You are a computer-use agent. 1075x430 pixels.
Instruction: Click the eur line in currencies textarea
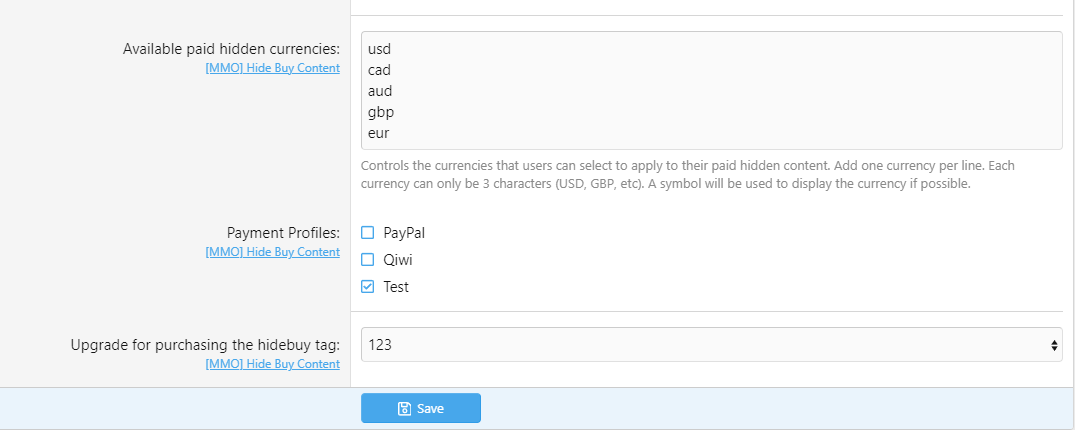(378, 133)
